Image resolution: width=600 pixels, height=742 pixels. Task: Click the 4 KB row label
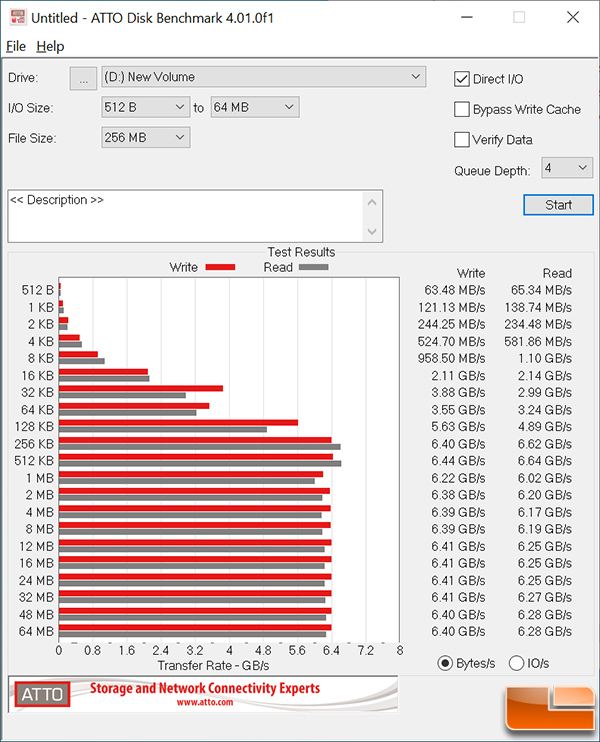[x=41, y=341]
